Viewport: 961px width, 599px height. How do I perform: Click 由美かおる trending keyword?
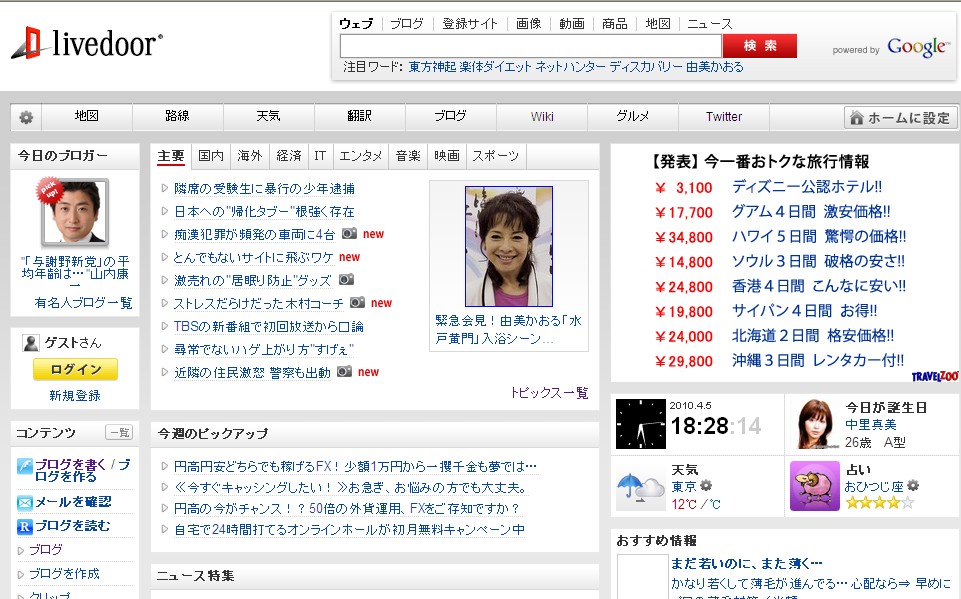coord(715,66)
